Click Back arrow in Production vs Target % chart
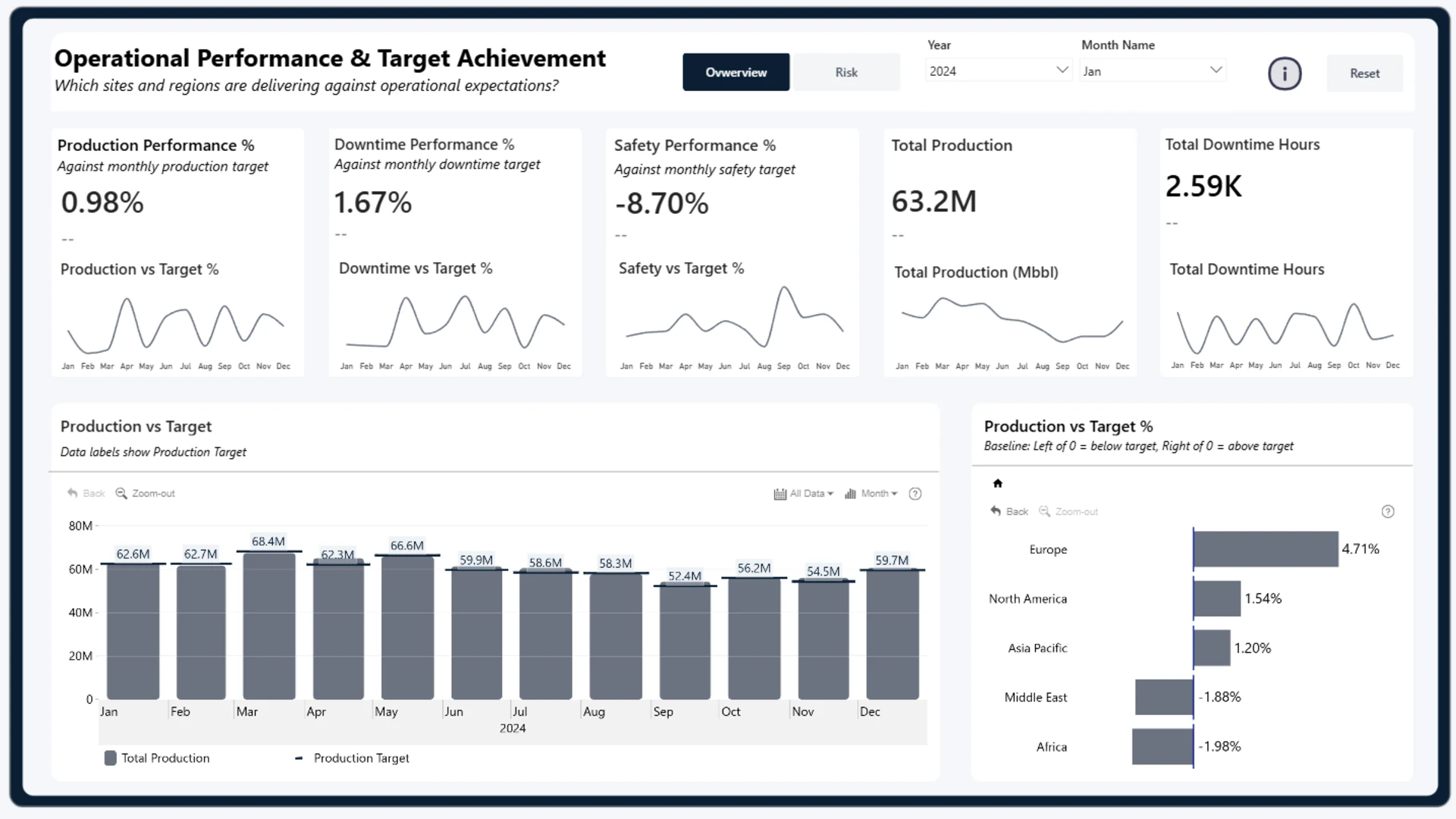Viewport: 1456px width, 819px height. pyautogui.click(x=996, y=511)
